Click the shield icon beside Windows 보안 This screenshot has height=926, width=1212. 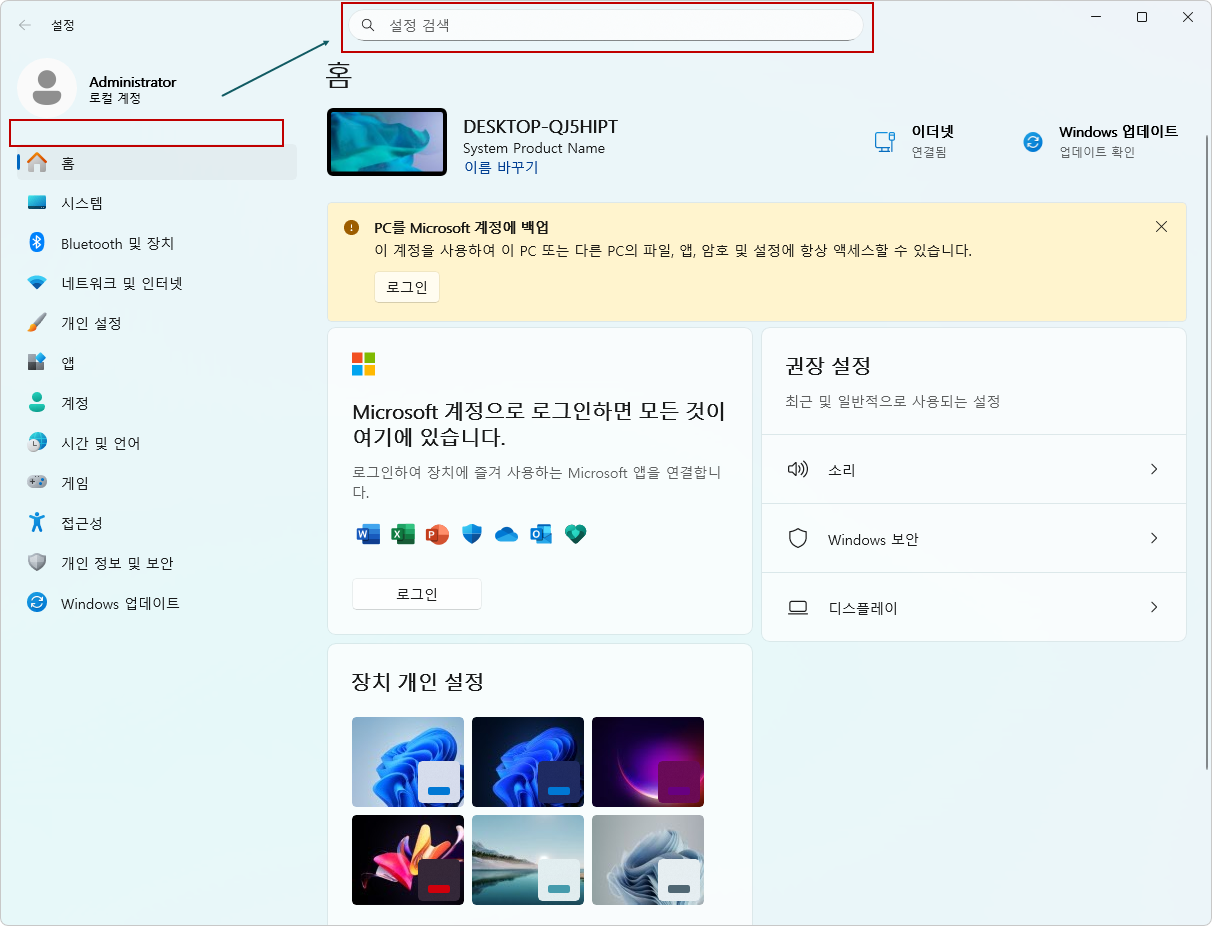coord(797,539)
